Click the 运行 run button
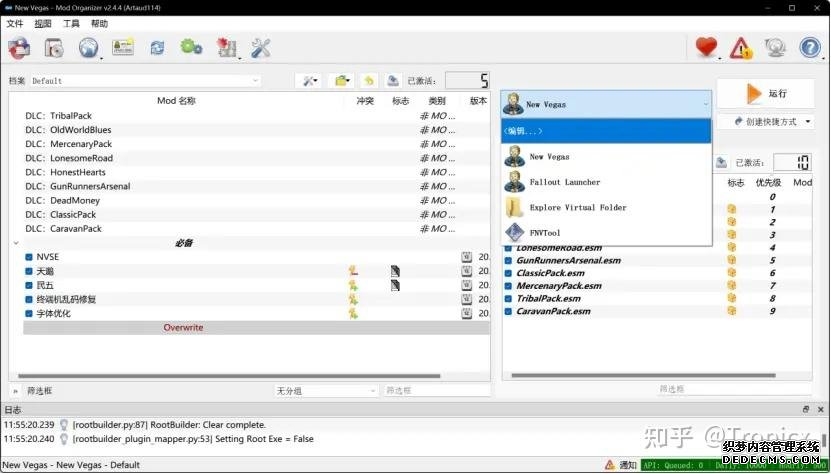Image resolution: width=831 pixels, height=474 pixels. [x=766, y=93]
